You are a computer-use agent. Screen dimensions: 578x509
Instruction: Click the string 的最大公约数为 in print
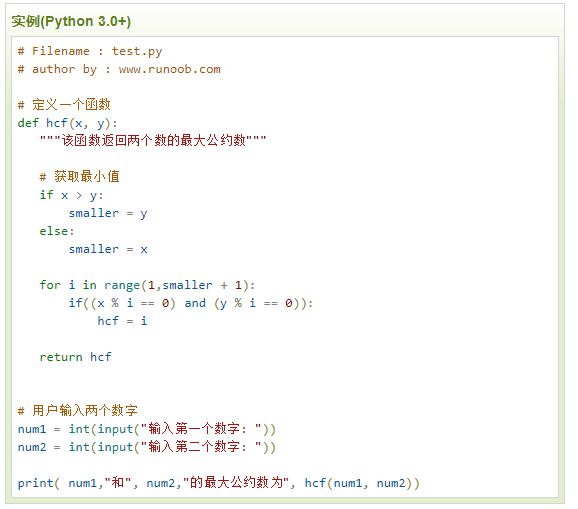point(236,483)
